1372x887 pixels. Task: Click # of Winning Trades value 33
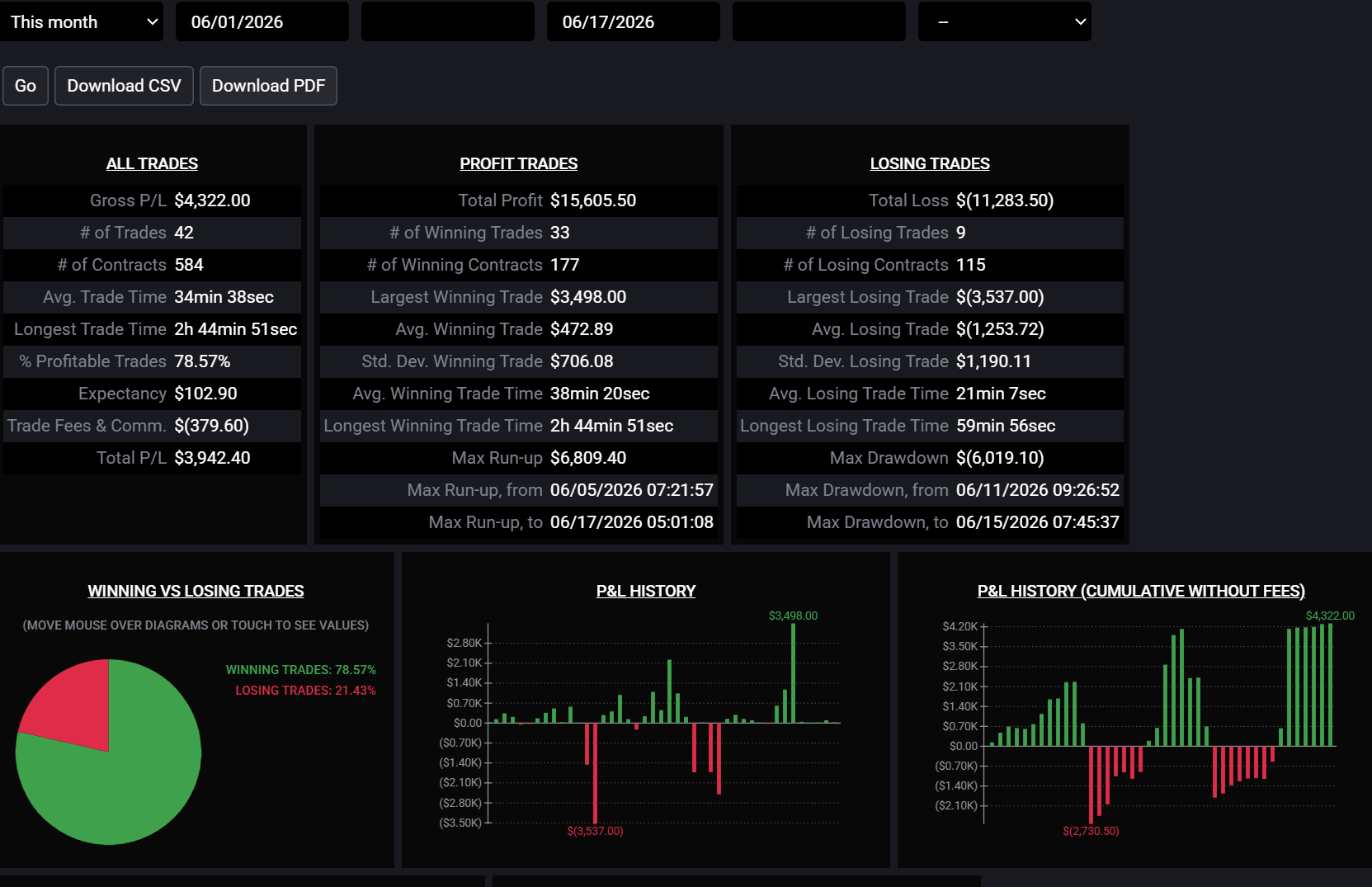pyautogui.click(x=560, y=233)
